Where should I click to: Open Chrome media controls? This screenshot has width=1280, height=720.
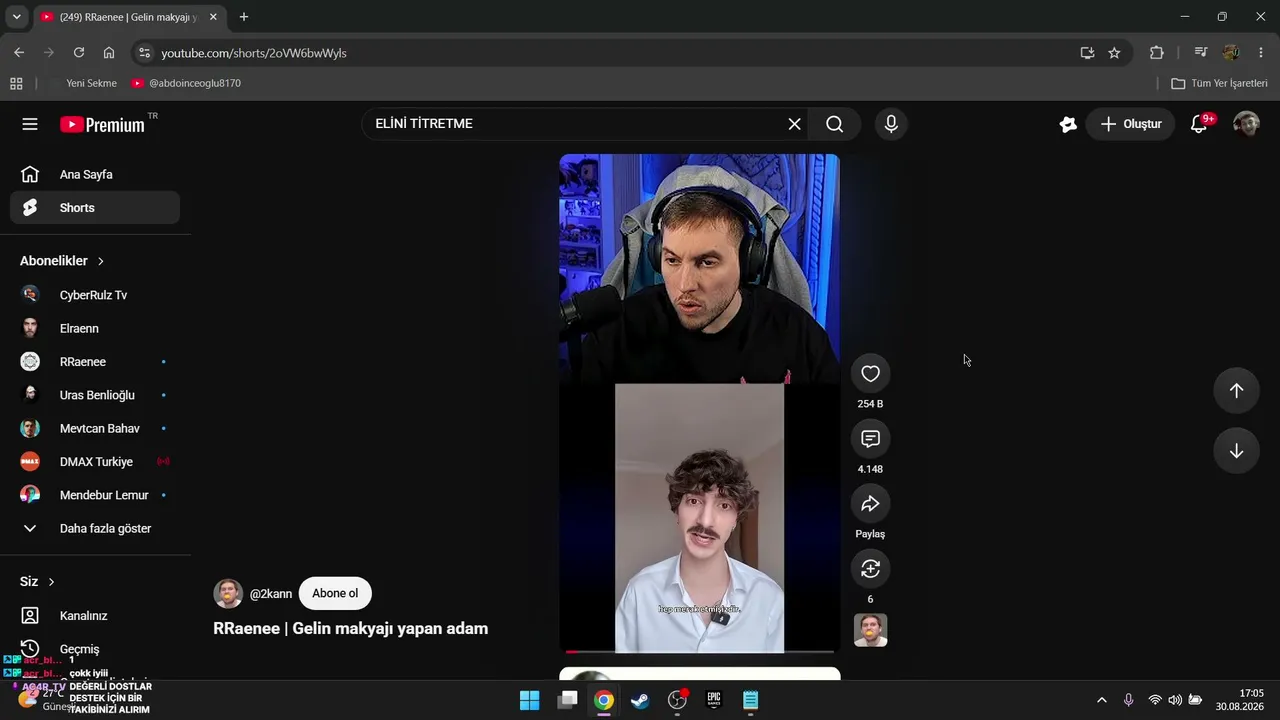(x=1201, y=53)
